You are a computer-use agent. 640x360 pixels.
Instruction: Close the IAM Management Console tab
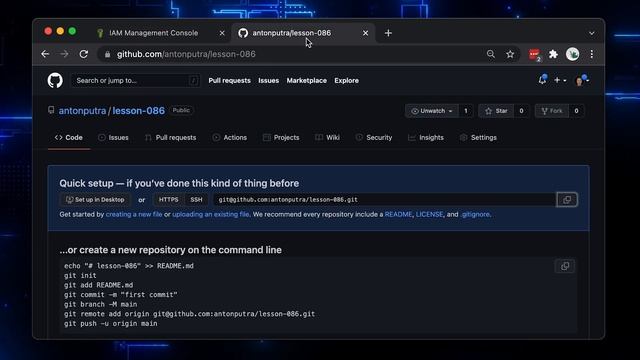pos(222,33)
